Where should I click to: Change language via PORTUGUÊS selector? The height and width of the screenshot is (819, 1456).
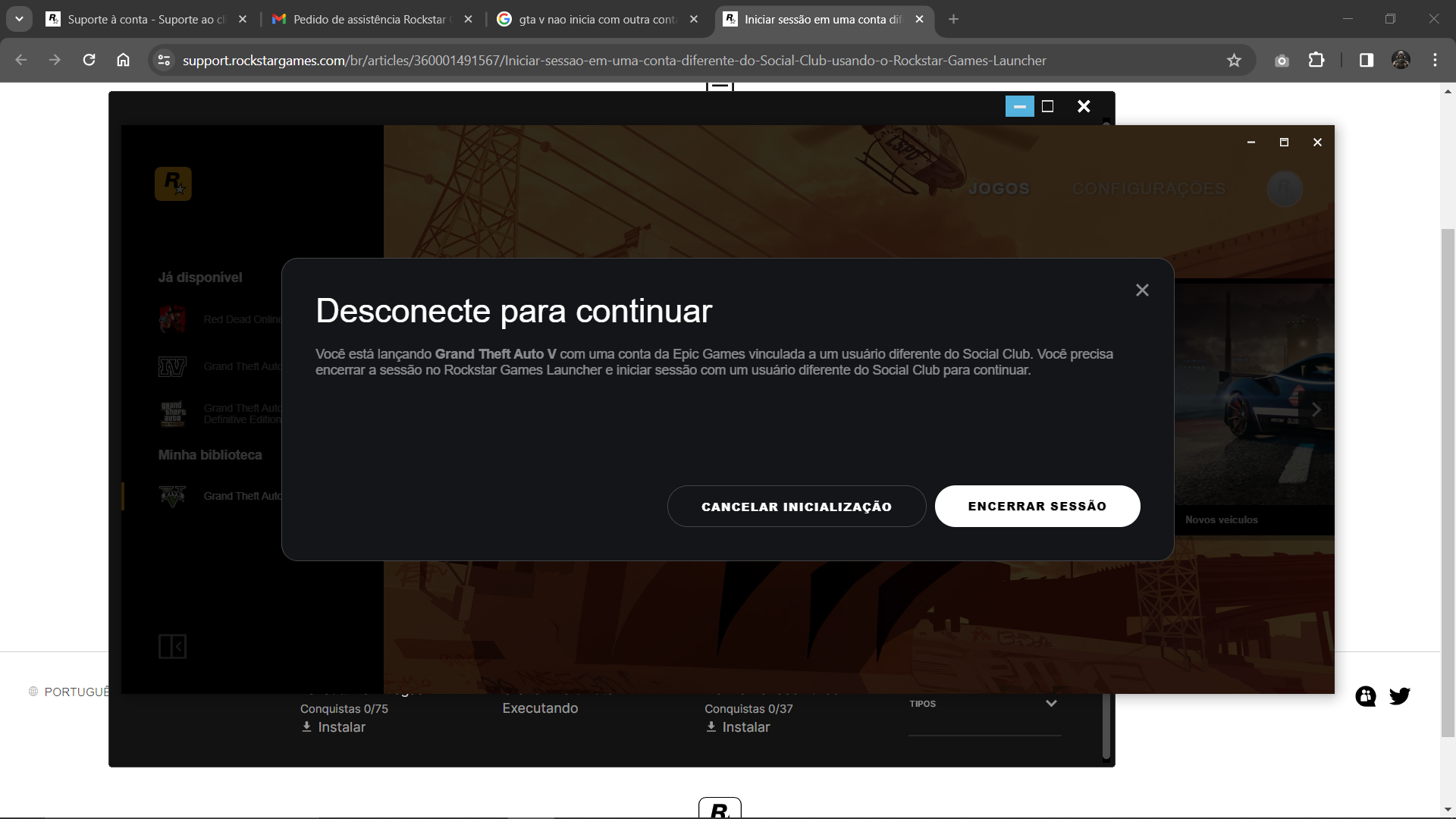pyautogui.click(x=70, y=692)
